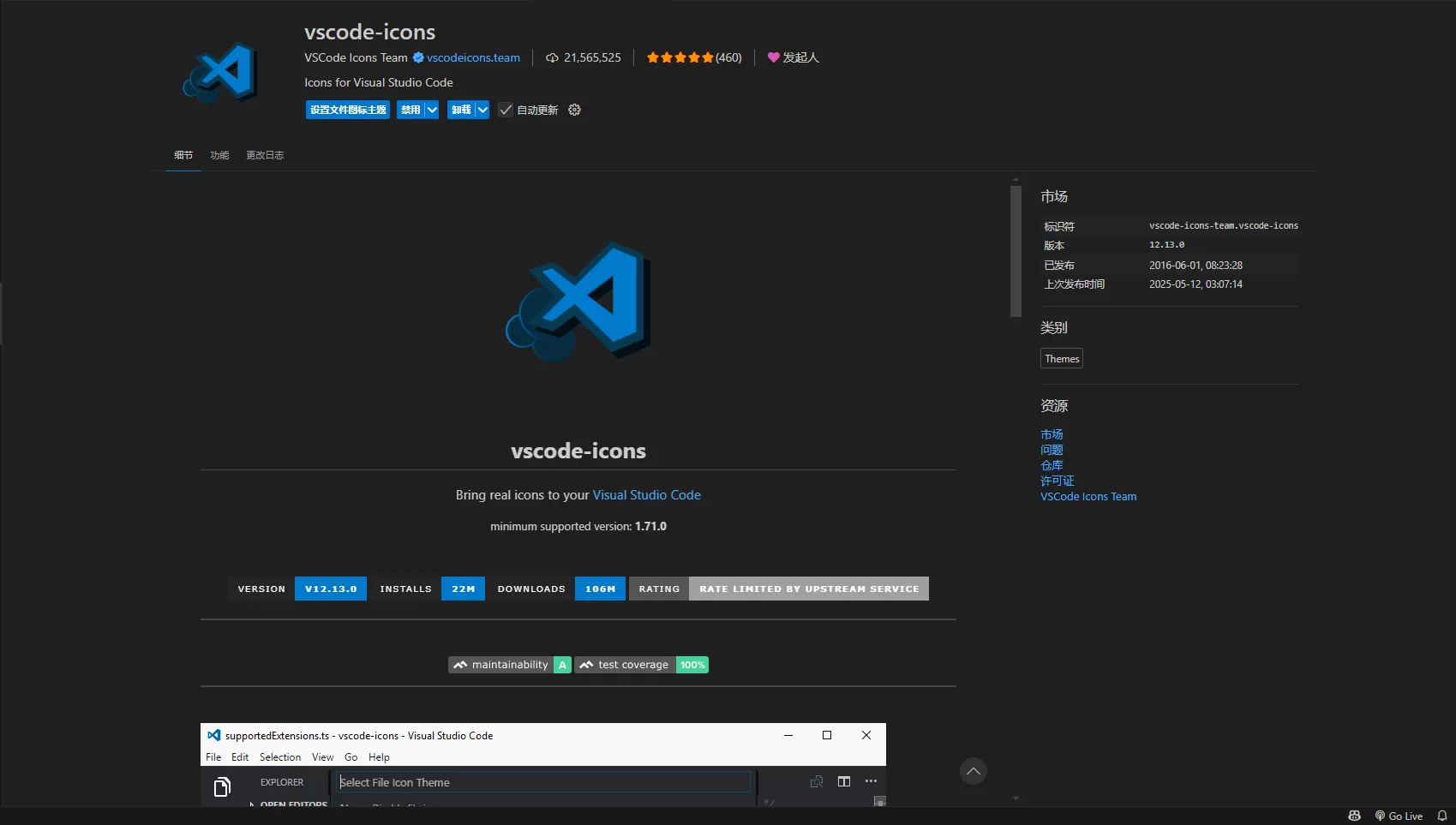Switch to the 功能 features tab
The width and height of the screenshot is (1456, 825).
click(x=219, y=155)
